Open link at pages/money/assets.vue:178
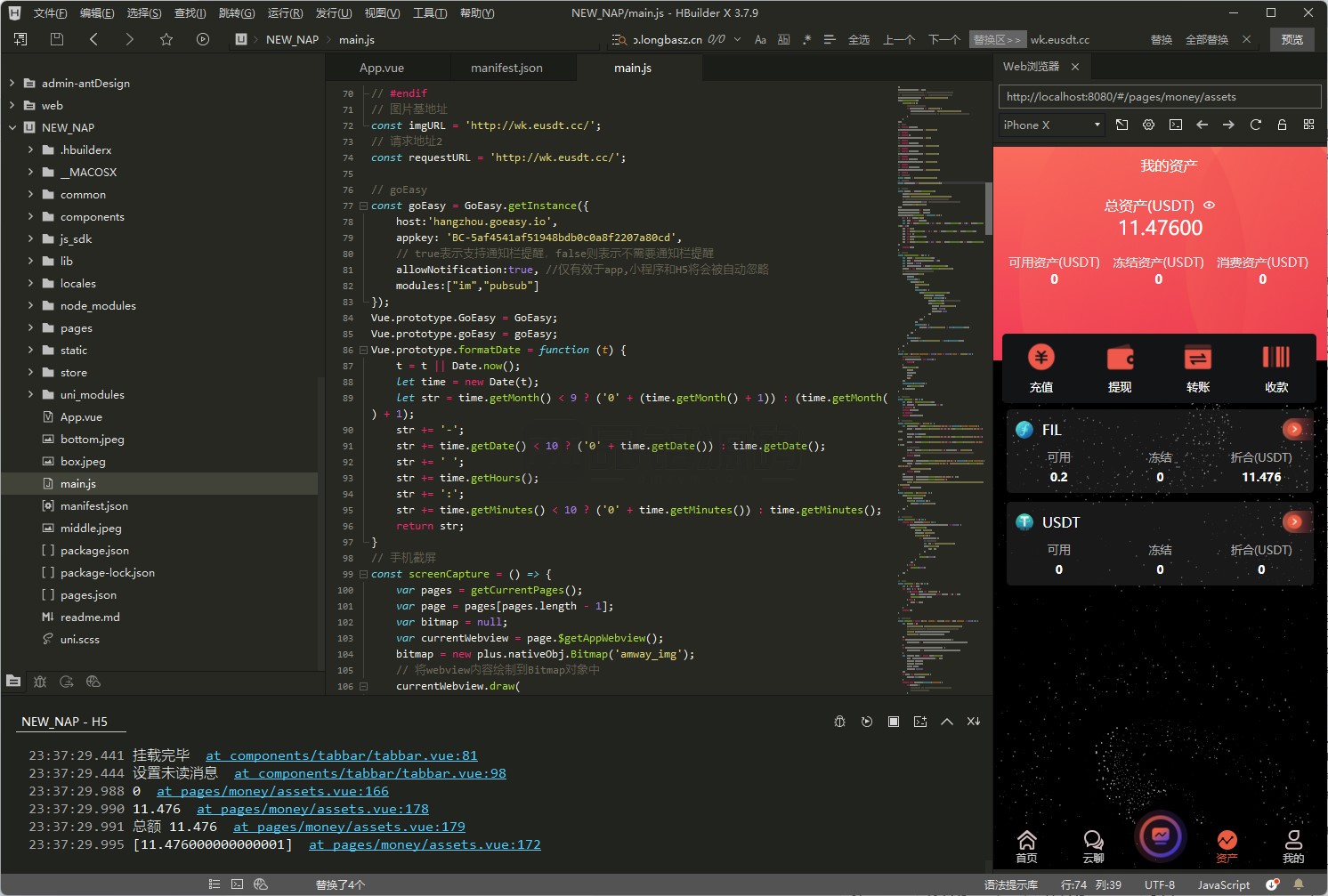Viewport: 1328px width, 896px height. [312, 809]
